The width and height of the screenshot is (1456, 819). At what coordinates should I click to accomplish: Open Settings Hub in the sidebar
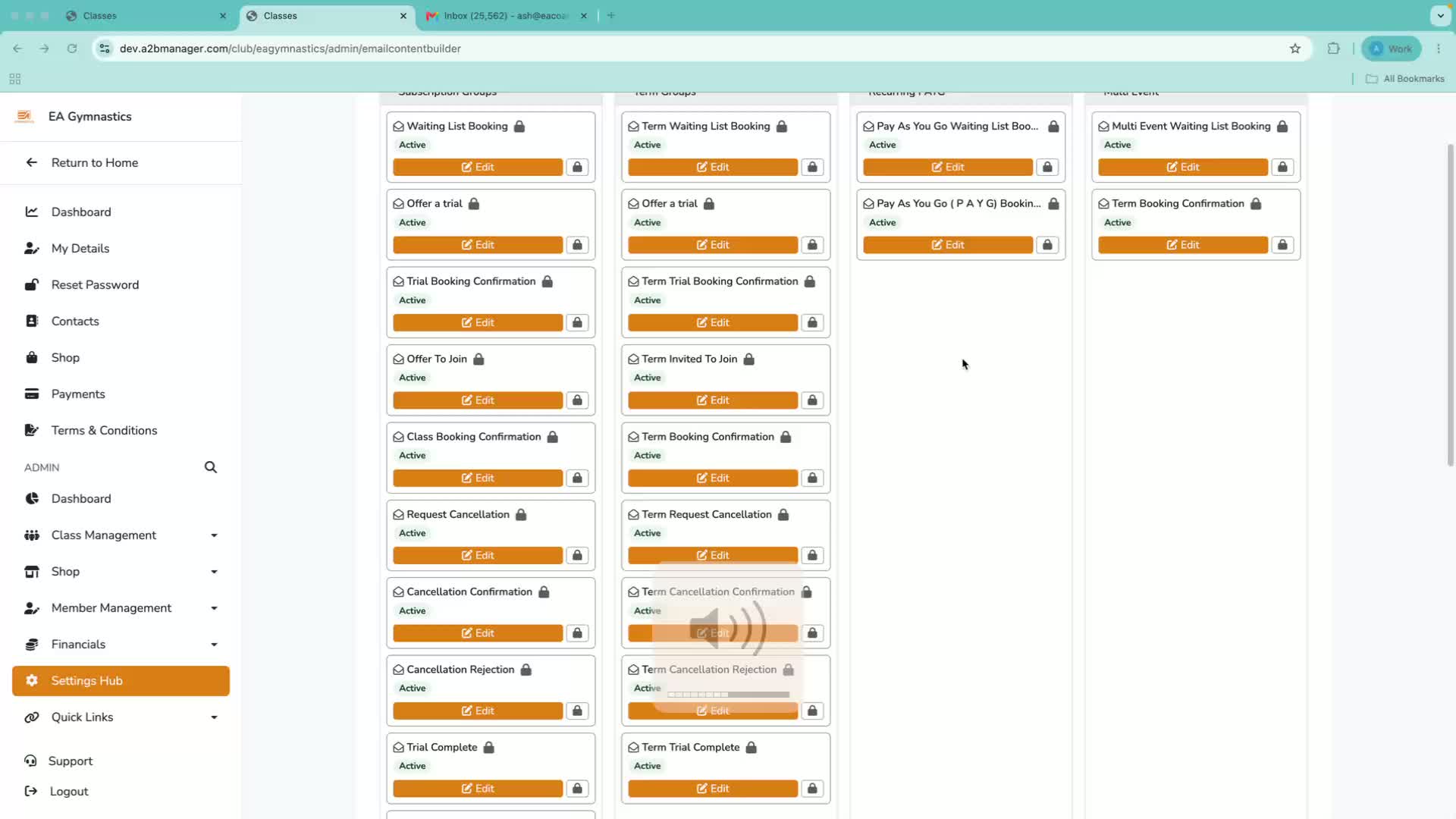click(121, 681)
